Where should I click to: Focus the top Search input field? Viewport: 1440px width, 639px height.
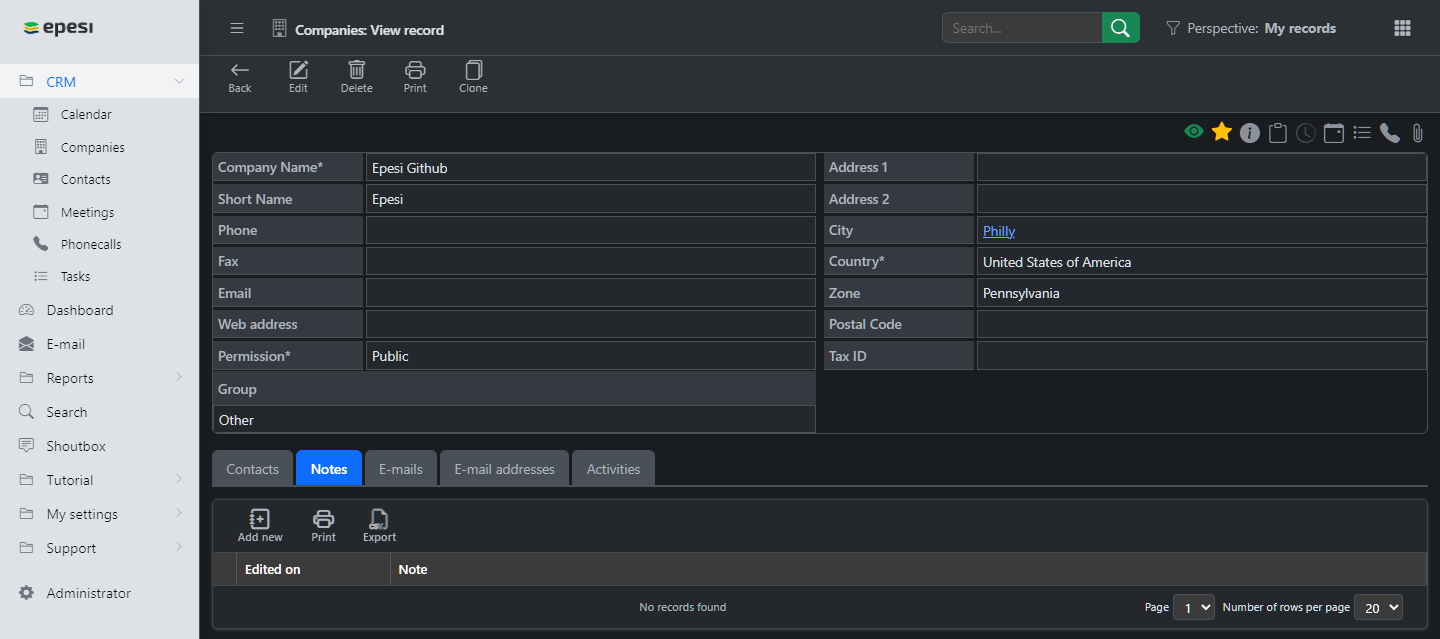click(1022, 28)
